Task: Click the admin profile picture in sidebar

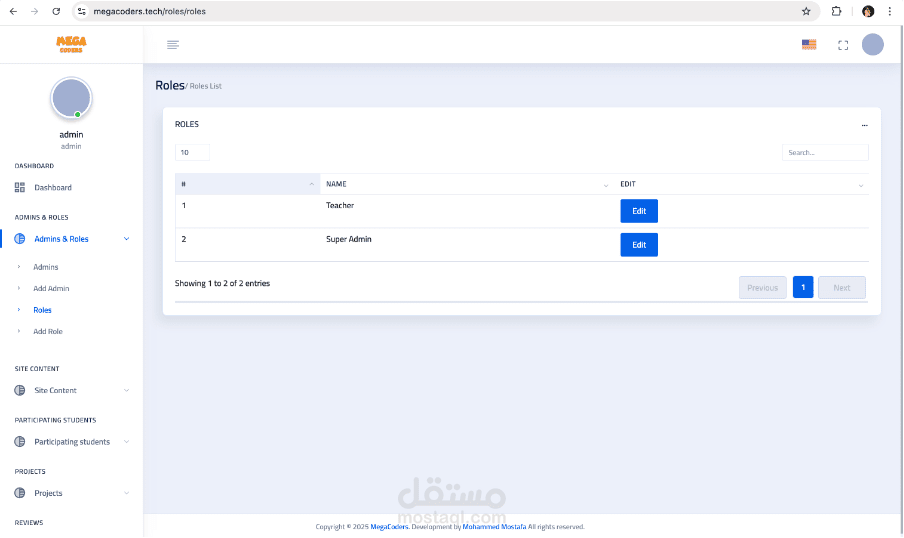Action: pos(71,98)
